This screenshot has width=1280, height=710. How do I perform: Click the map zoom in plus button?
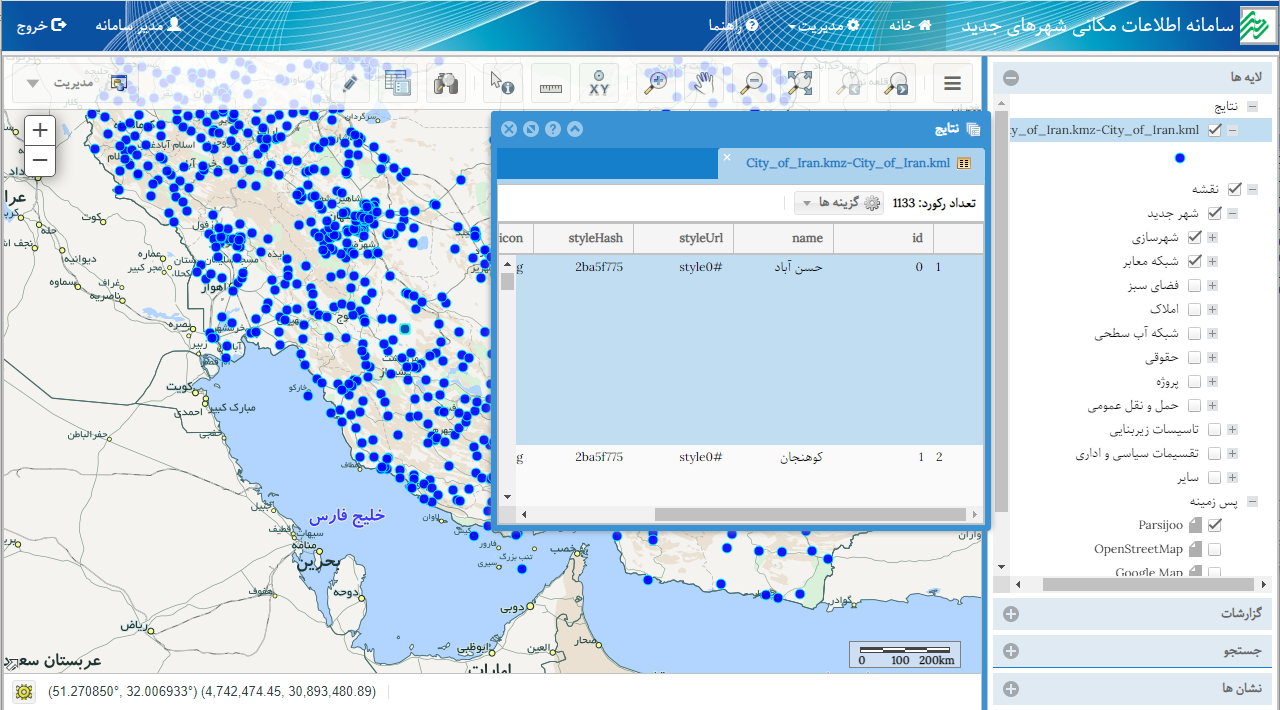[x=40, y=130]
